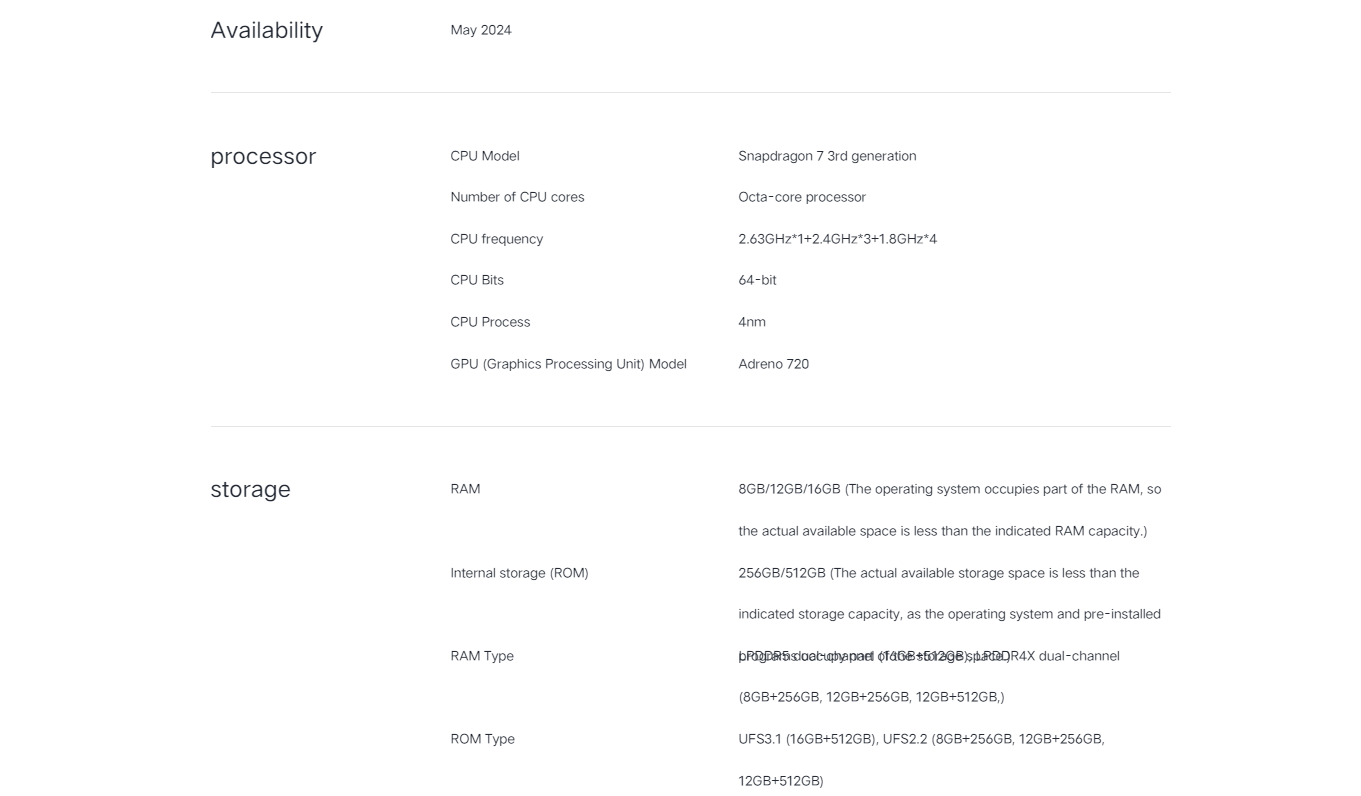Click the ROM Type label
The image size is (1361, 796).
click(483, 739)
